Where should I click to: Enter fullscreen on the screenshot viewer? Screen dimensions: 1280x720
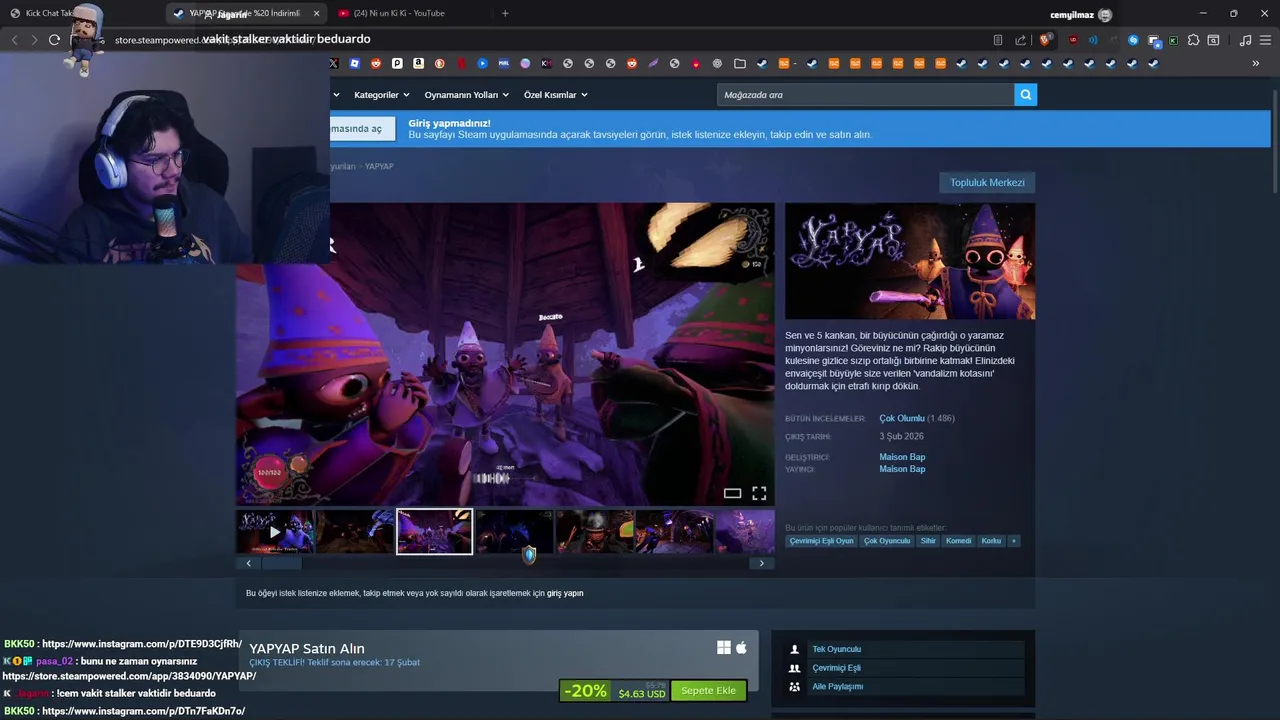pyautogui.click(x=759, y=493)
